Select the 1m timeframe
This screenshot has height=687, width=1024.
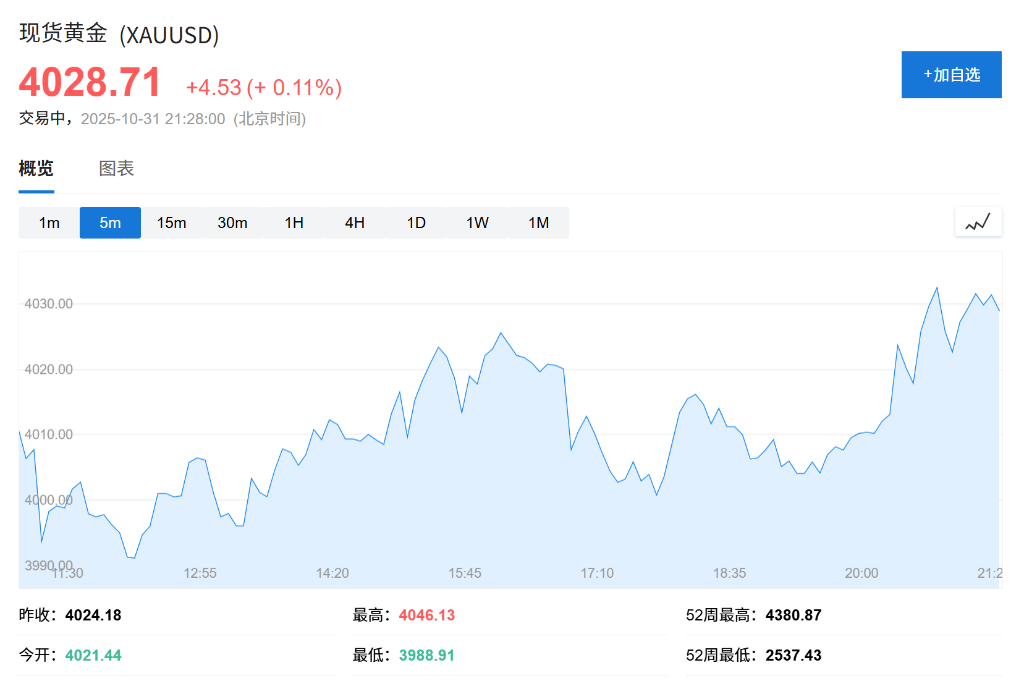[47, 222]
